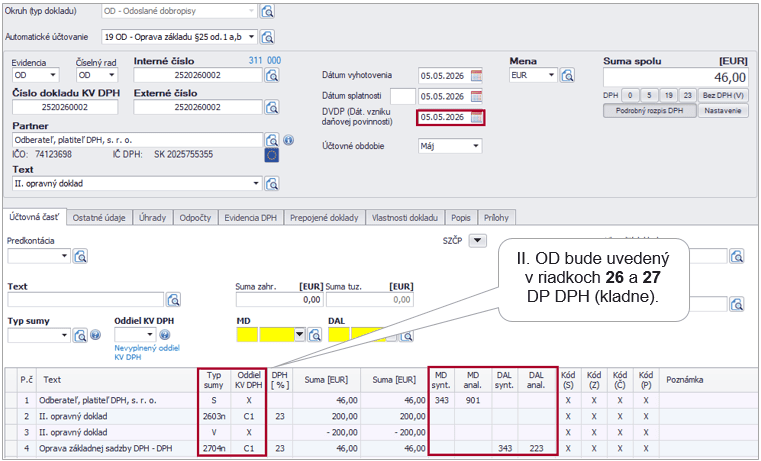This screenshot has width=761, height=461.
Task: Expand the Účtovné obdobie dropdown showing Máj
Action: tap(475, 145)
